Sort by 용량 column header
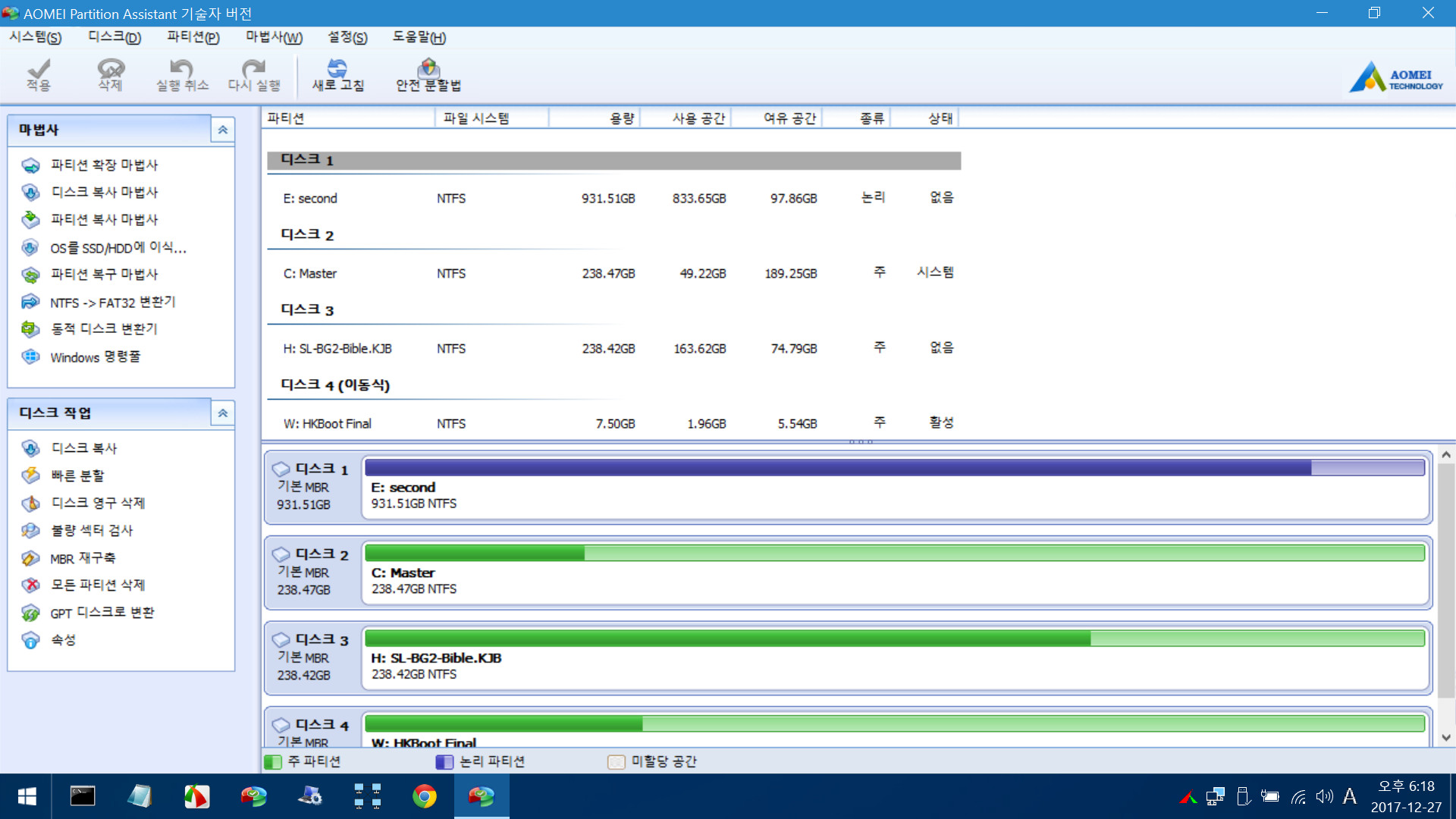 pos(595,118)
